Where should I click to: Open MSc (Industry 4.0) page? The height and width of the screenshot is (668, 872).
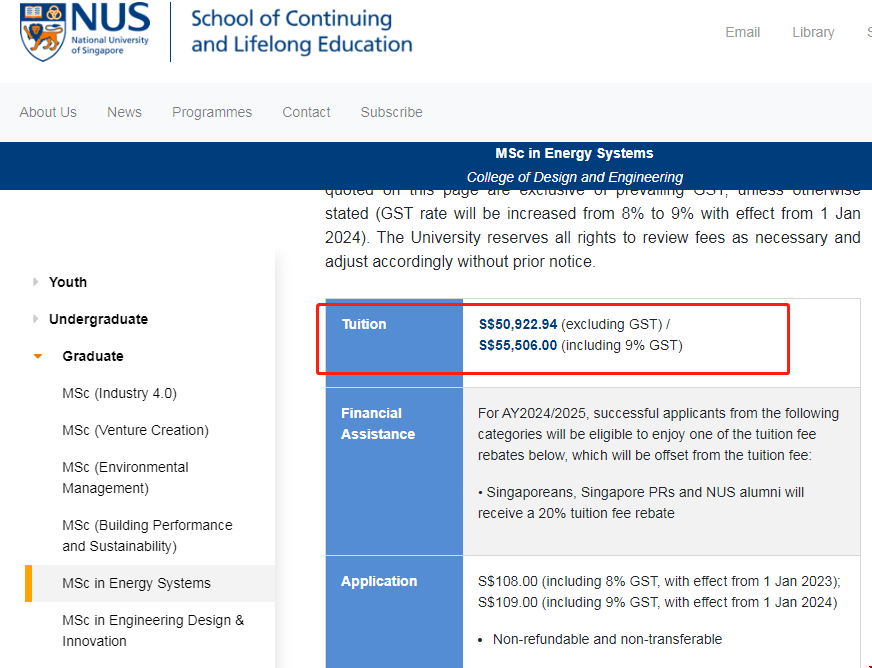119,393
